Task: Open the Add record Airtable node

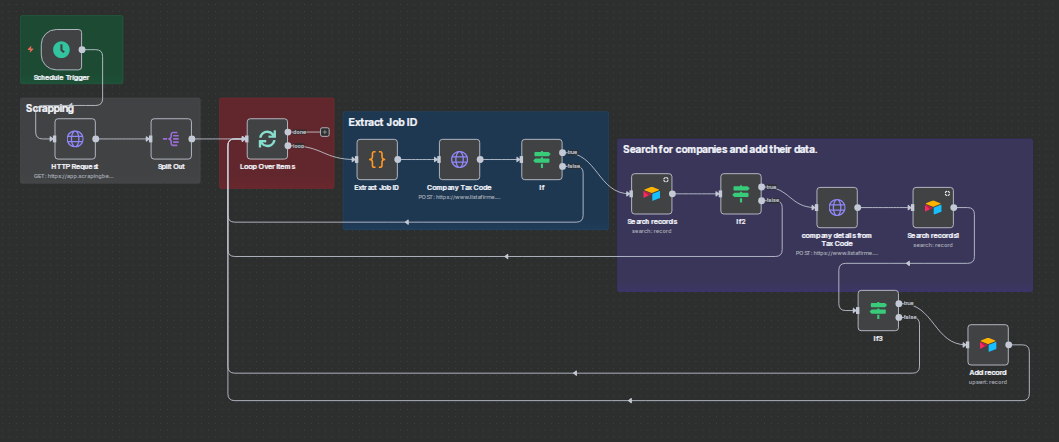Action: pos(987,345)
